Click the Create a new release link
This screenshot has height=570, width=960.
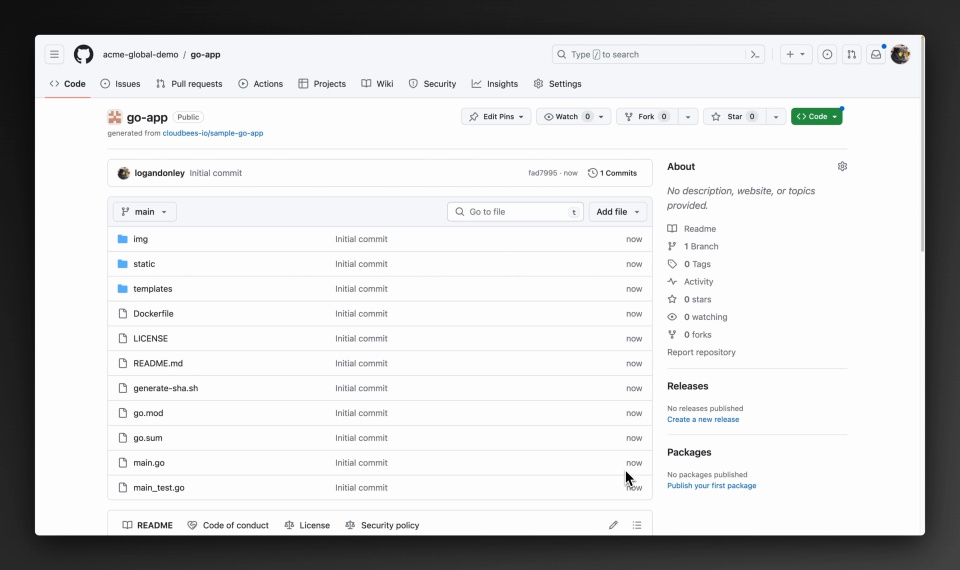pos(703,420)
